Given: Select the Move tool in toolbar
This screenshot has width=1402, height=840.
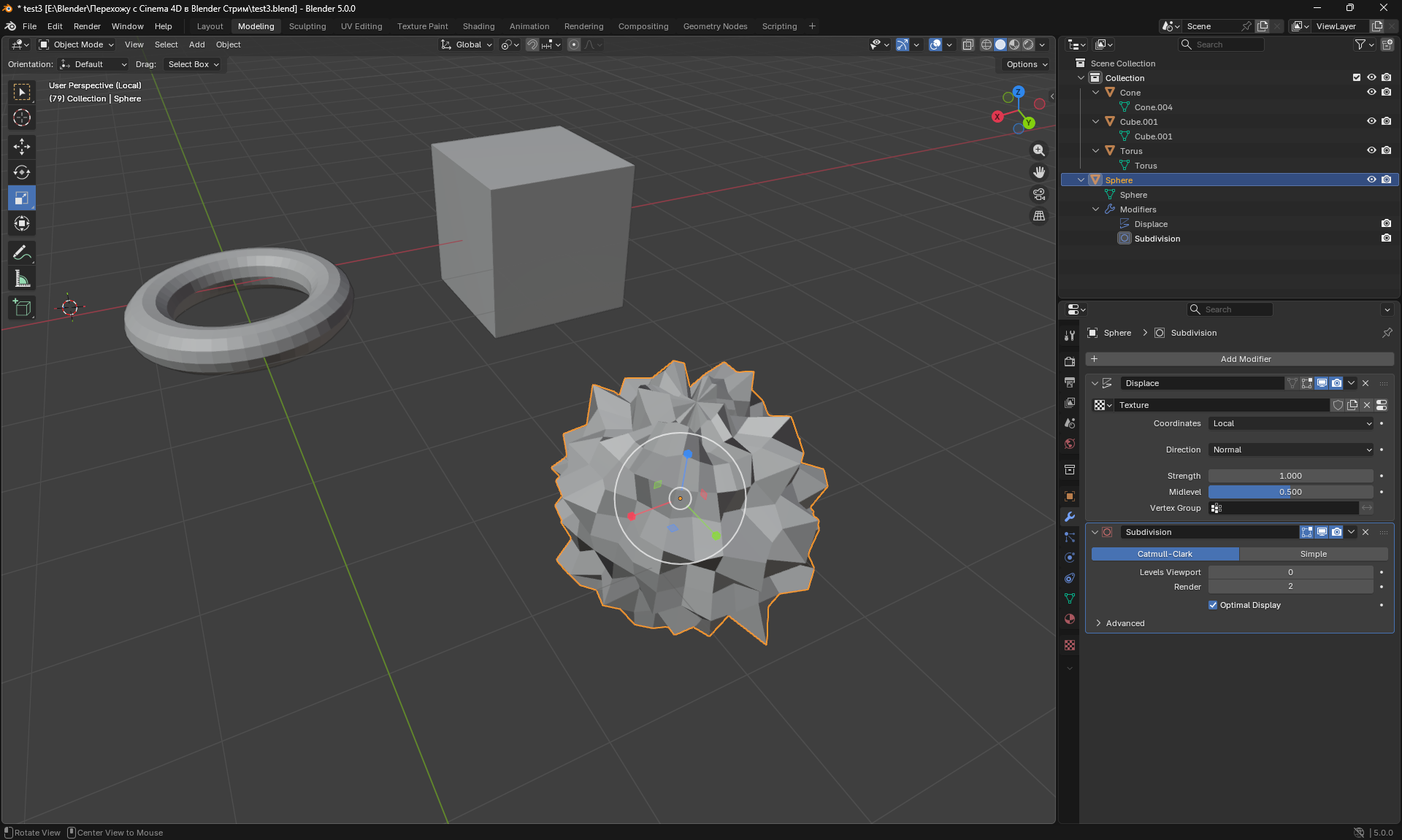Looking at the screenshot, I should 22,147.
